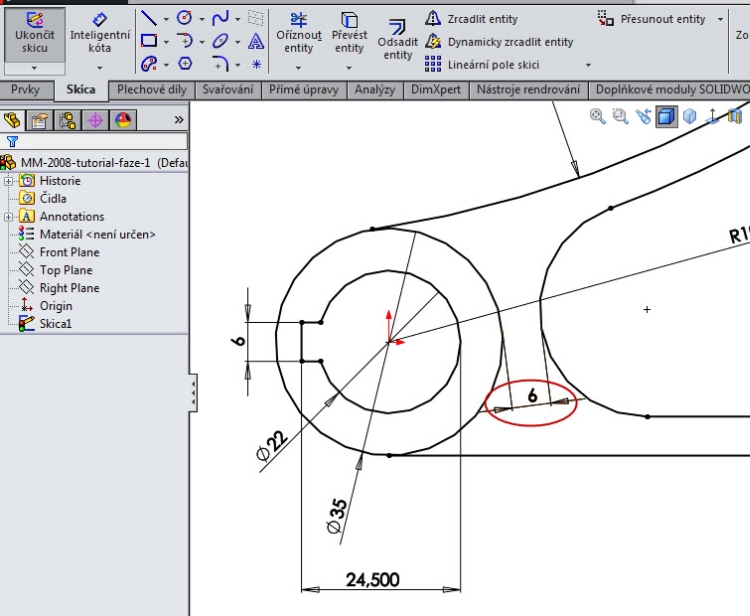Screen dimensions: 750x616
Task: Select the Sketch Text tool
Action: 256,41
